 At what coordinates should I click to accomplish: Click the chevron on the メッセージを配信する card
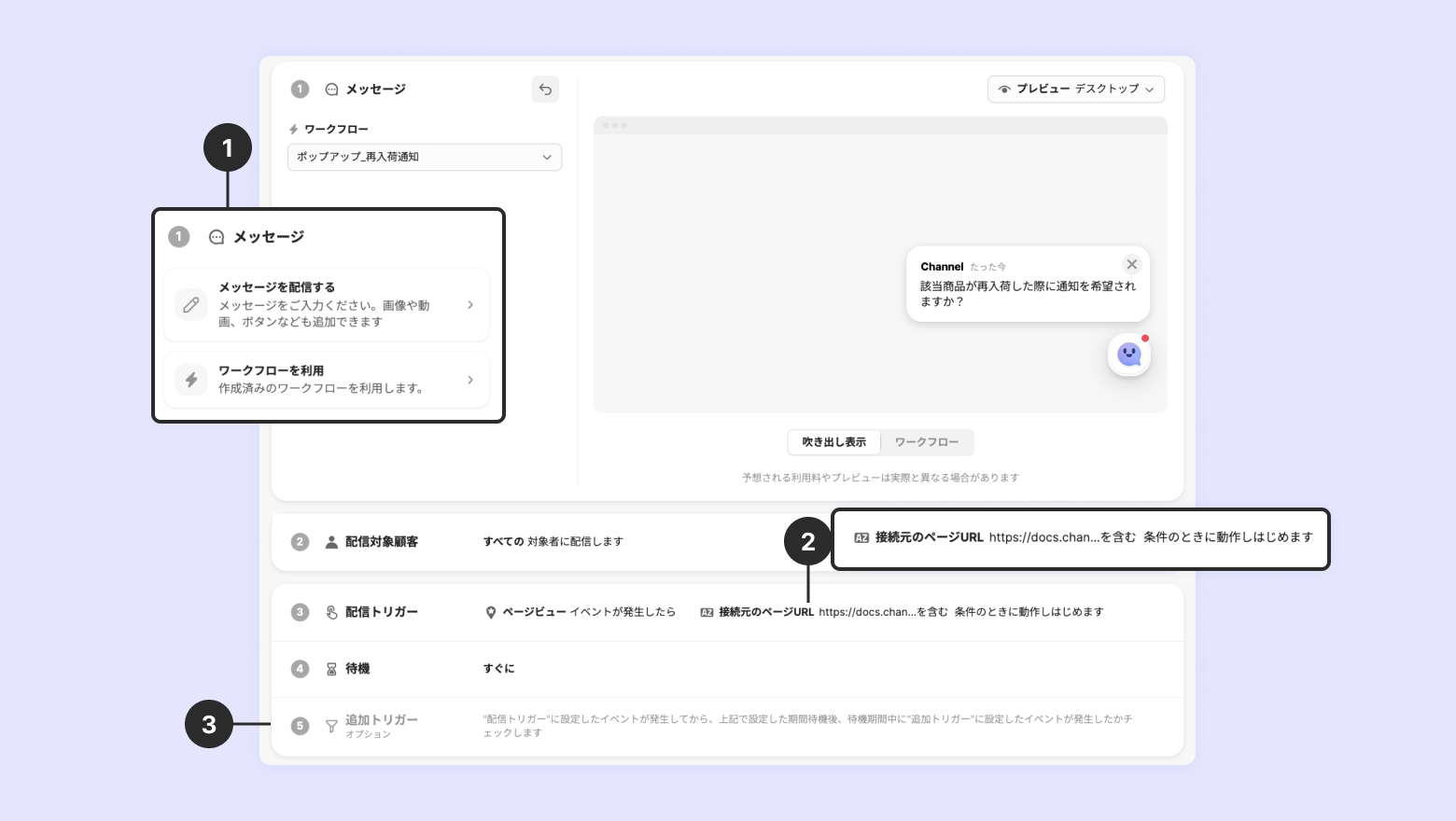point(470,305)
